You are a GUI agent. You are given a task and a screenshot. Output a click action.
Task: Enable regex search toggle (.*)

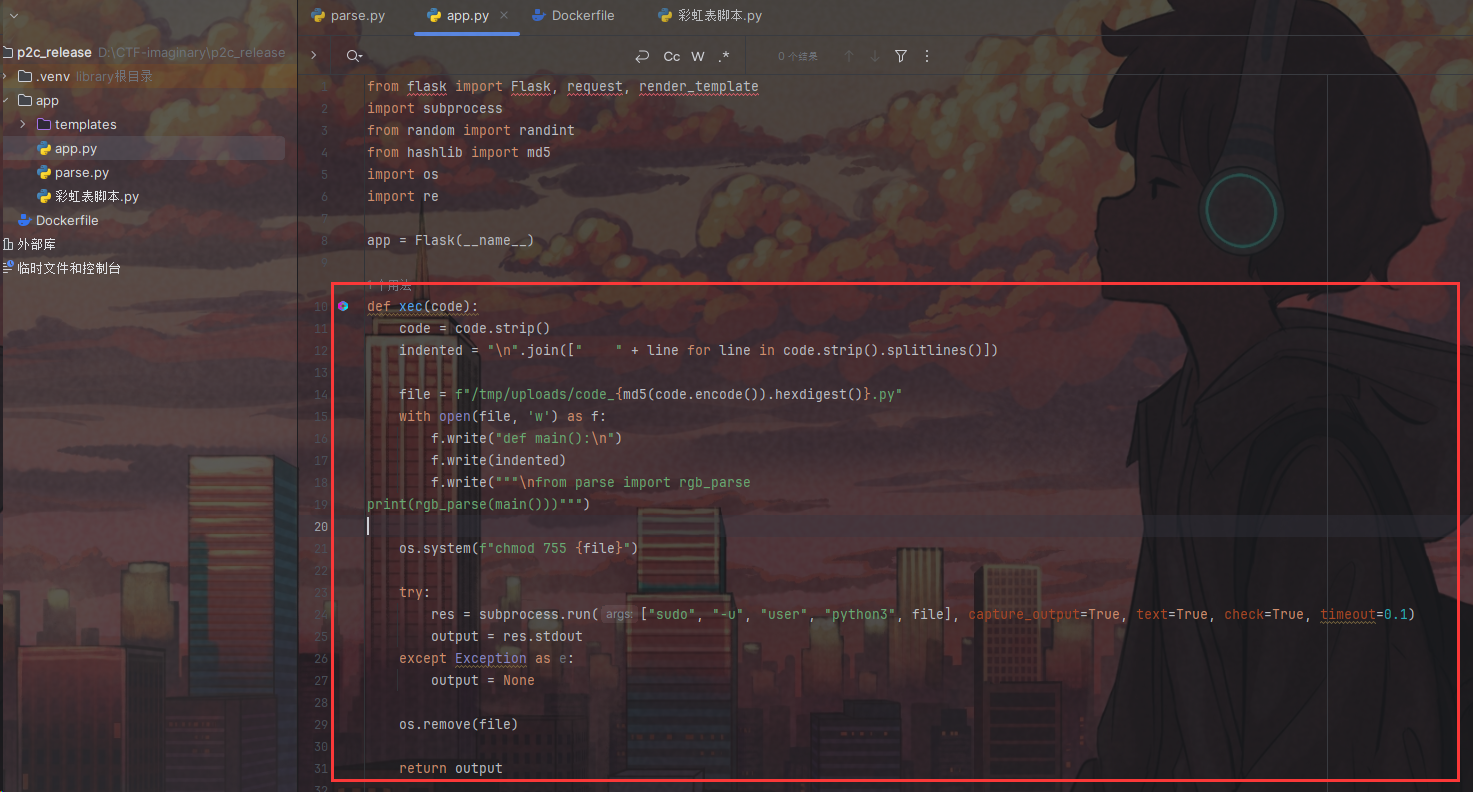(724, 56)
